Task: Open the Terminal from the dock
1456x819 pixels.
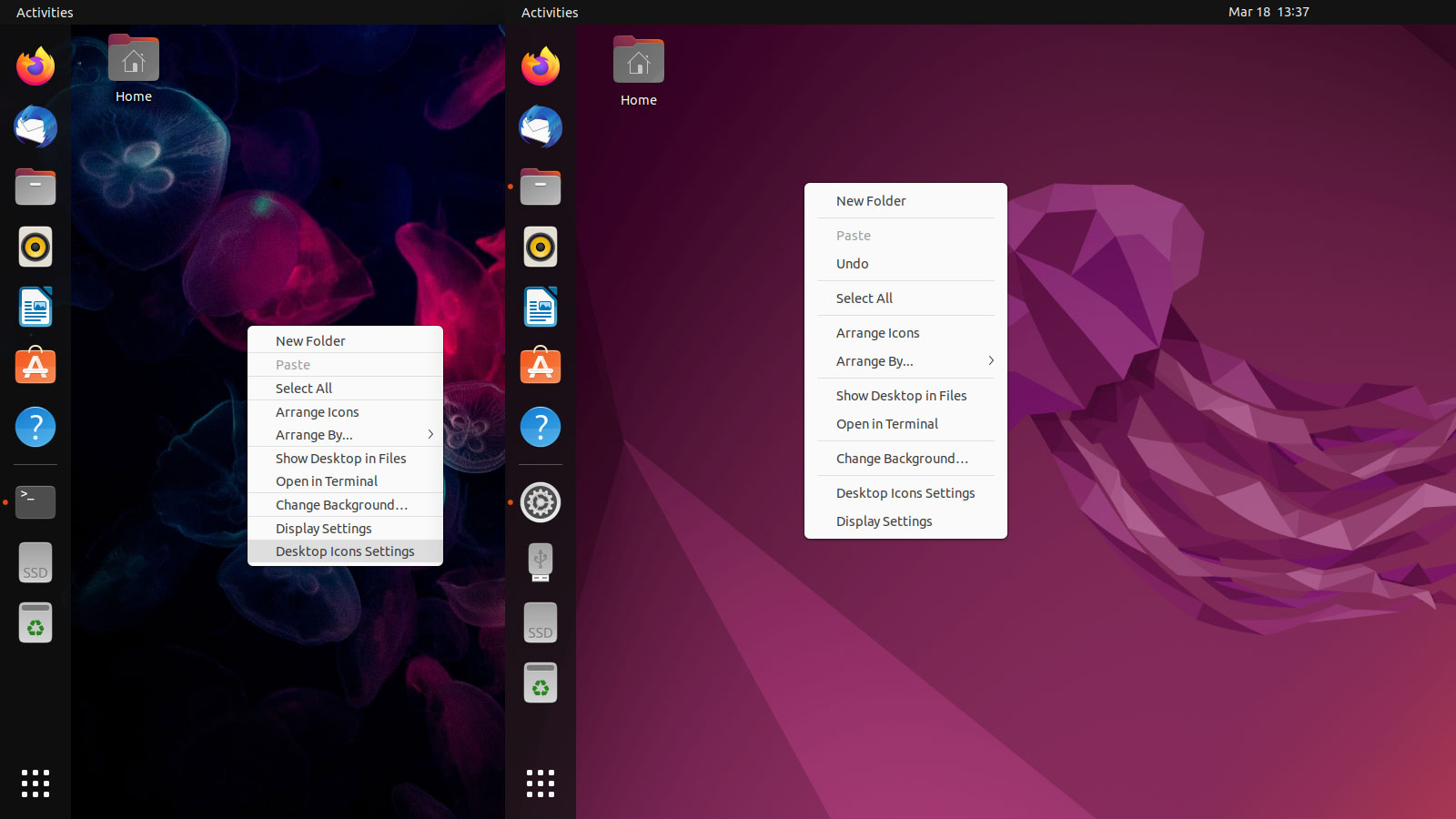Action: [x=35, y=501]
